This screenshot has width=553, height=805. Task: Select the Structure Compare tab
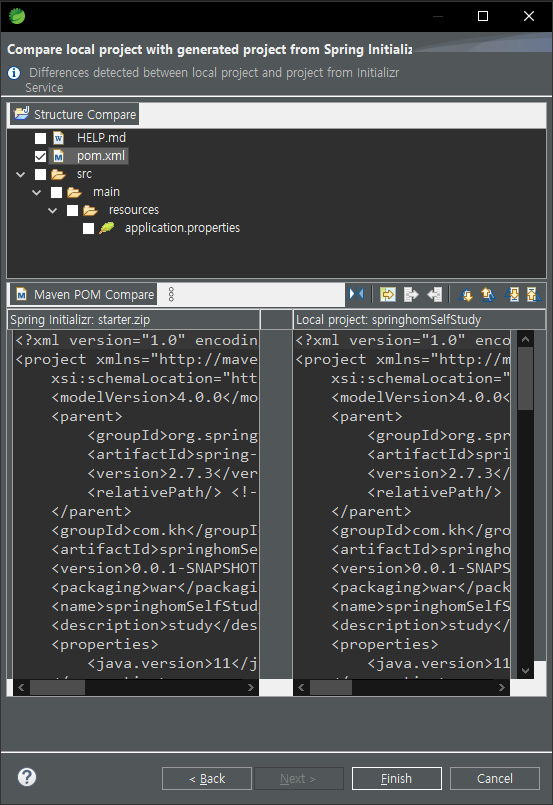(x=75, y=114)
